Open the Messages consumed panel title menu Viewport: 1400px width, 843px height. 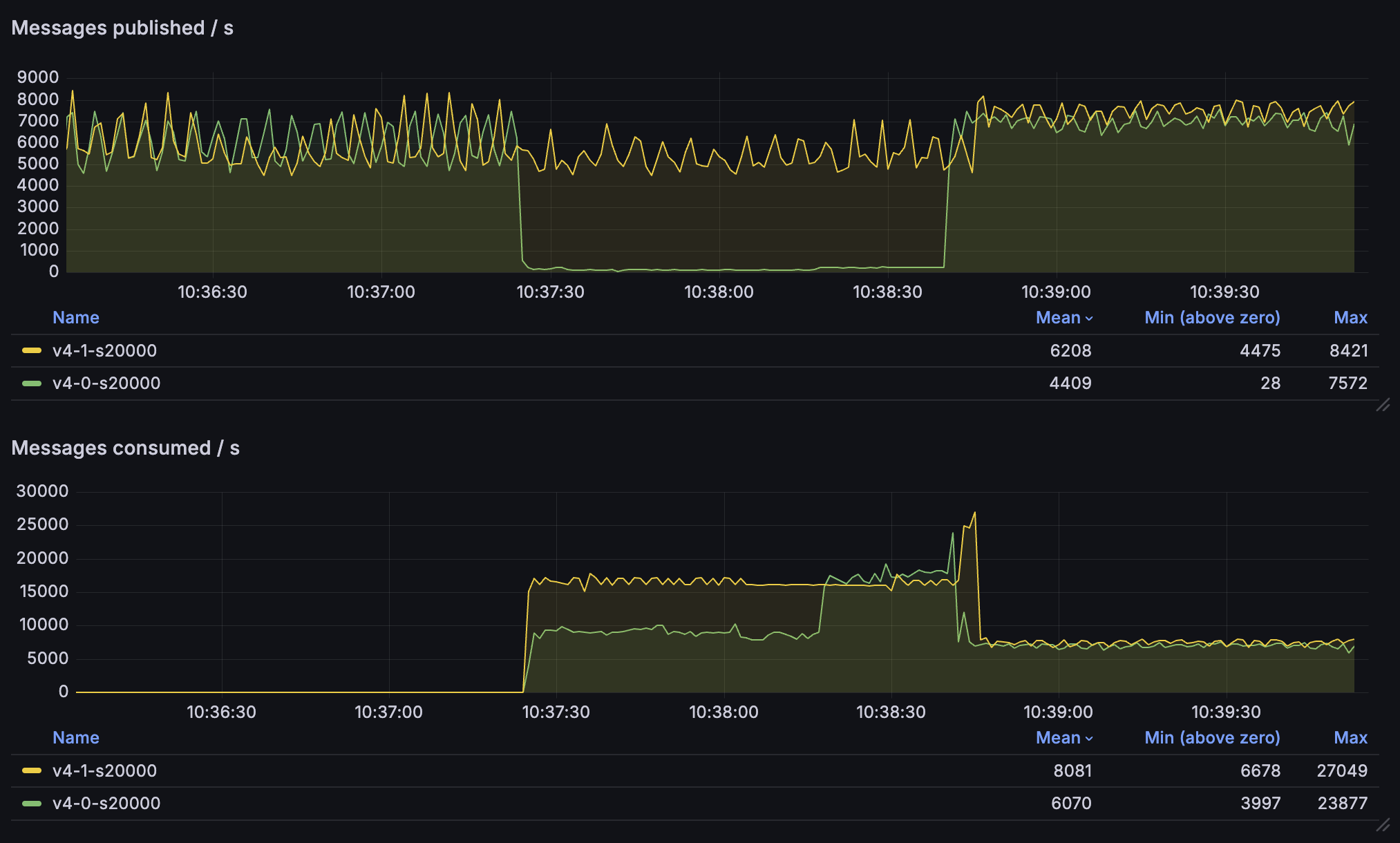[x=126, y=448]
